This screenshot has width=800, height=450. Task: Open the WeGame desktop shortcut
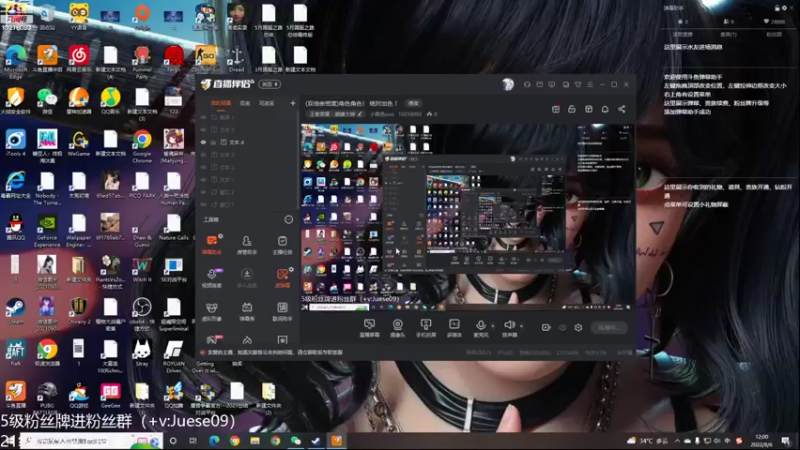pyautogui.click(x=79, y=143)
